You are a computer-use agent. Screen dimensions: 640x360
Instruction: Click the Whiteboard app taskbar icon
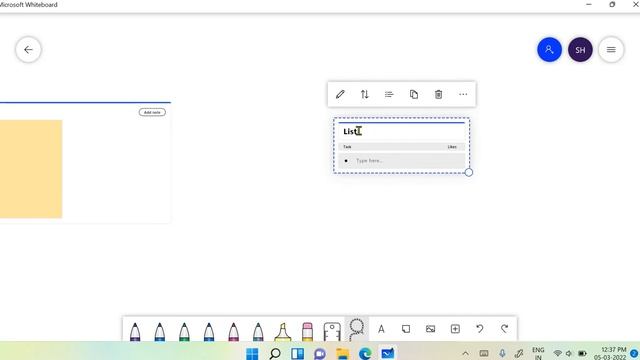click(387, 353)
